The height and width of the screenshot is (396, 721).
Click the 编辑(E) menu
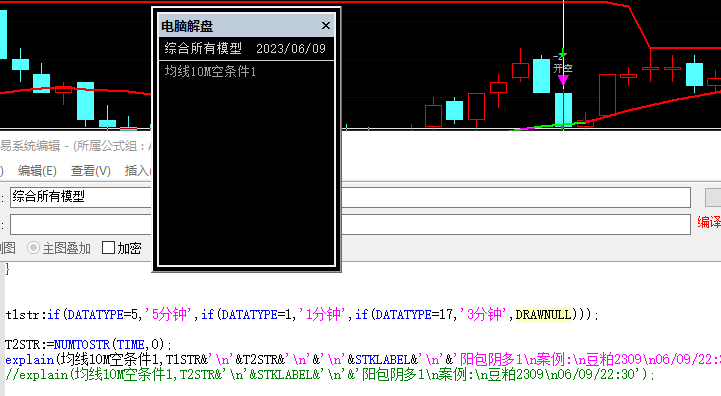[x=37, y=171]
